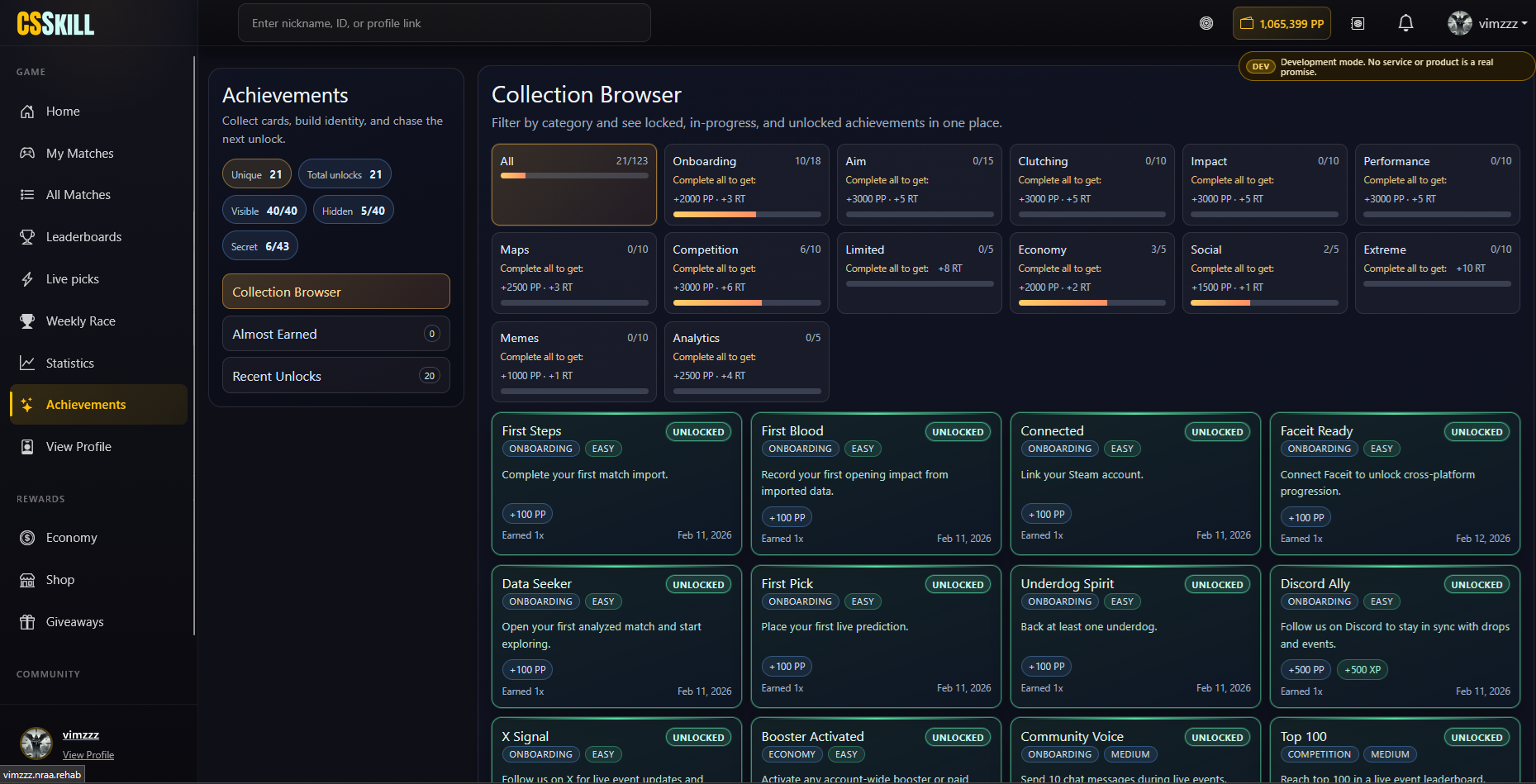Open Leaderboards from the sidebar trophy icon
Image resolution: width=1536 pixels, height=784 pixels.
point(83,236)
